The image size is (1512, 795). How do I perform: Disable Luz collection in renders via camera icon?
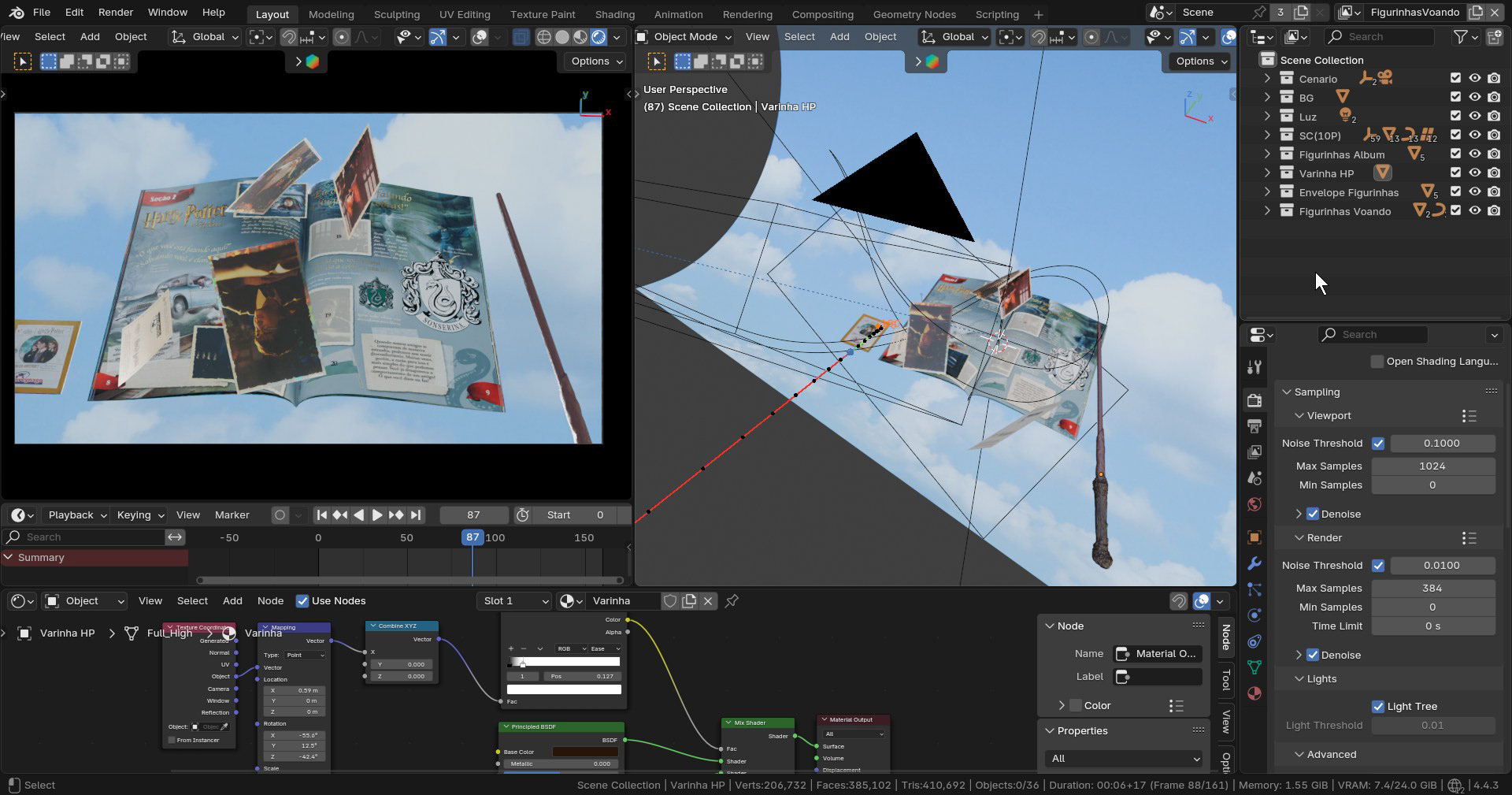click(x=1494, y=117)
